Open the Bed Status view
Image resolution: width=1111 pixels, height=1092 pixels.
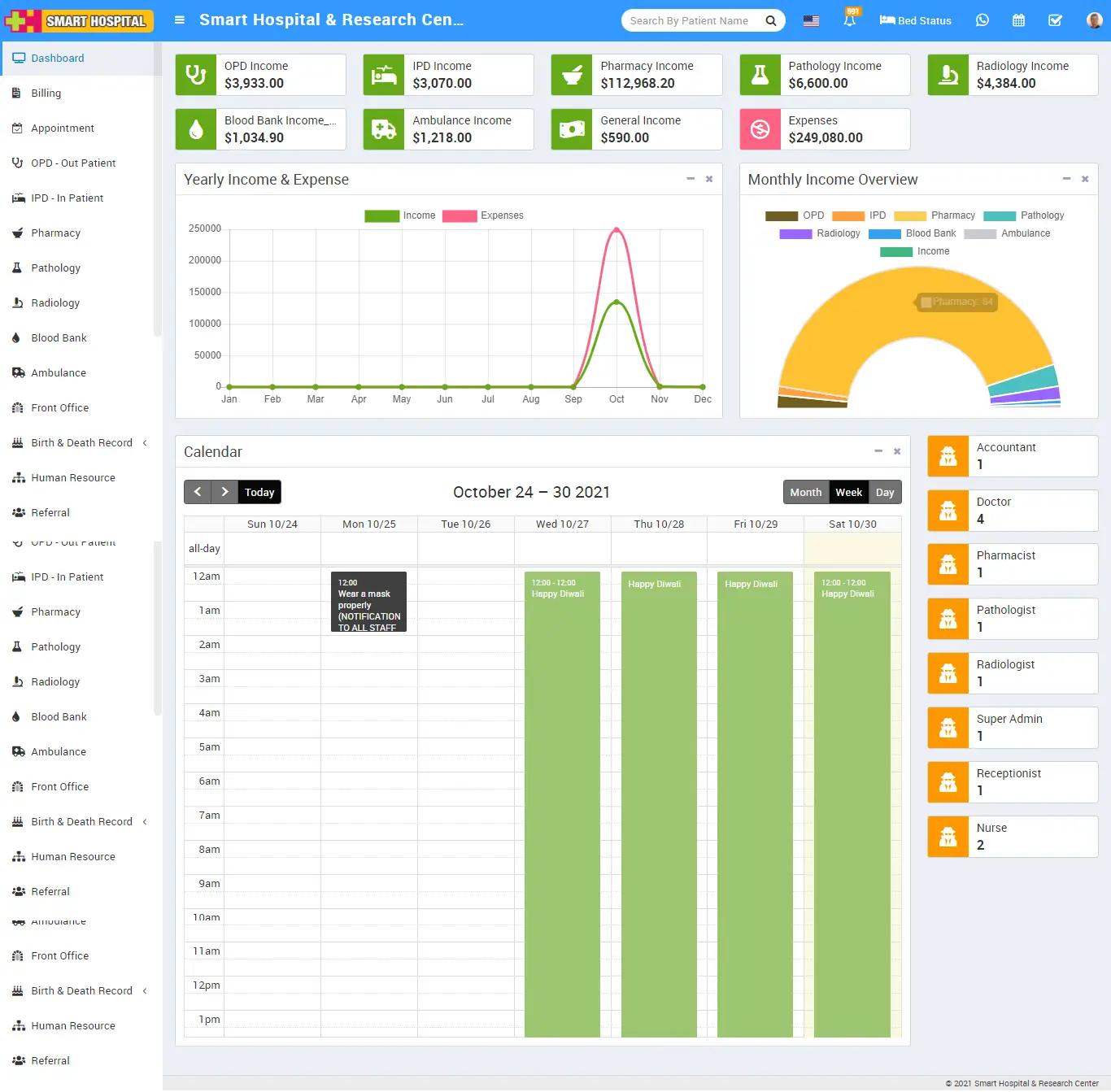pyautogui.click(x=914, y=20)
